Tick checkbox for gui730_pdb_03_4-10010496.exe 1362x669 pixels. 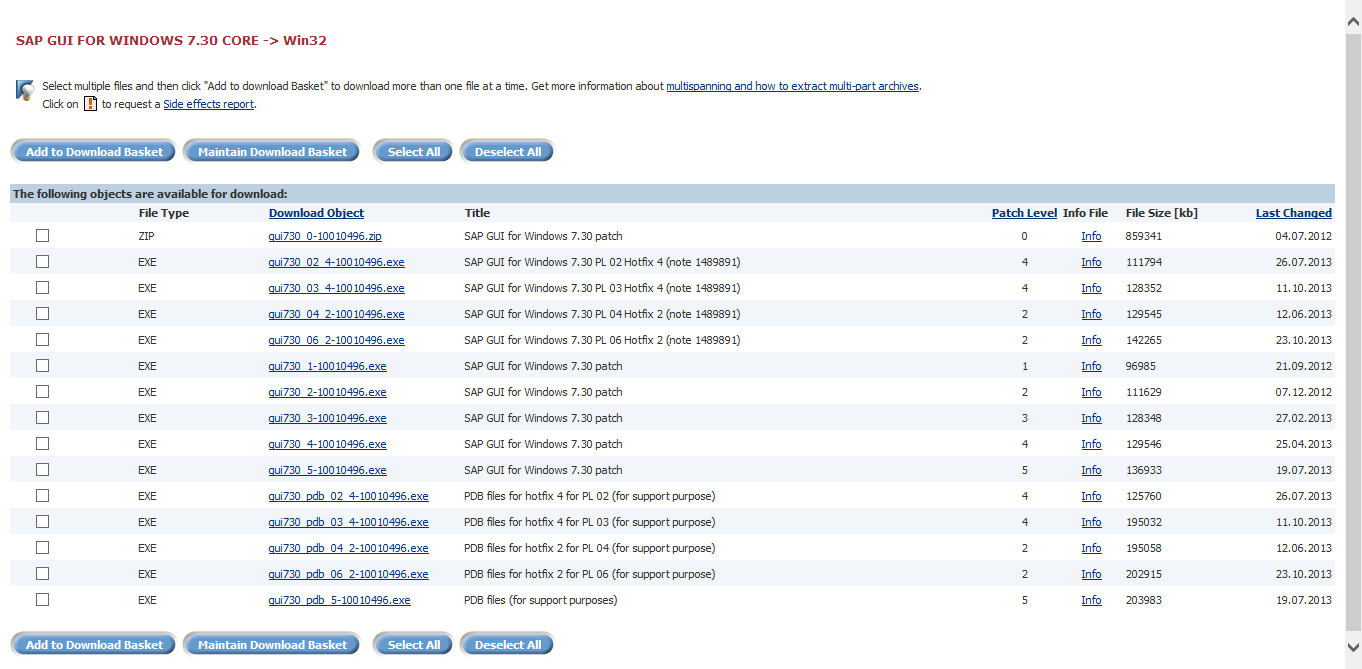(x=42, y=522)
